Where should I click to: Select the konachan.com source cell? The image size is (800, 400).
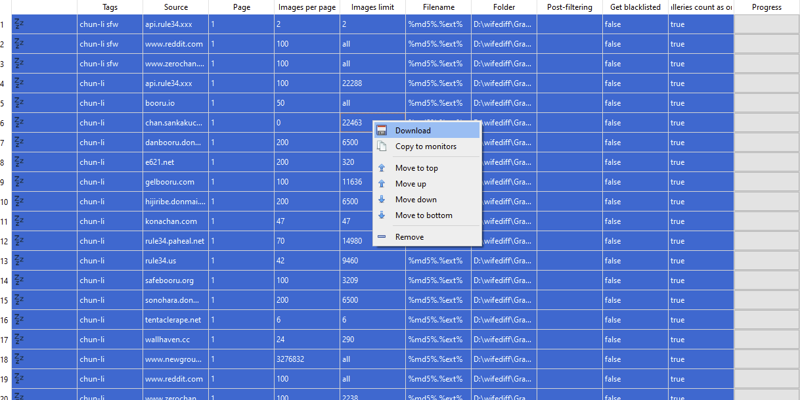coord(176,221)
